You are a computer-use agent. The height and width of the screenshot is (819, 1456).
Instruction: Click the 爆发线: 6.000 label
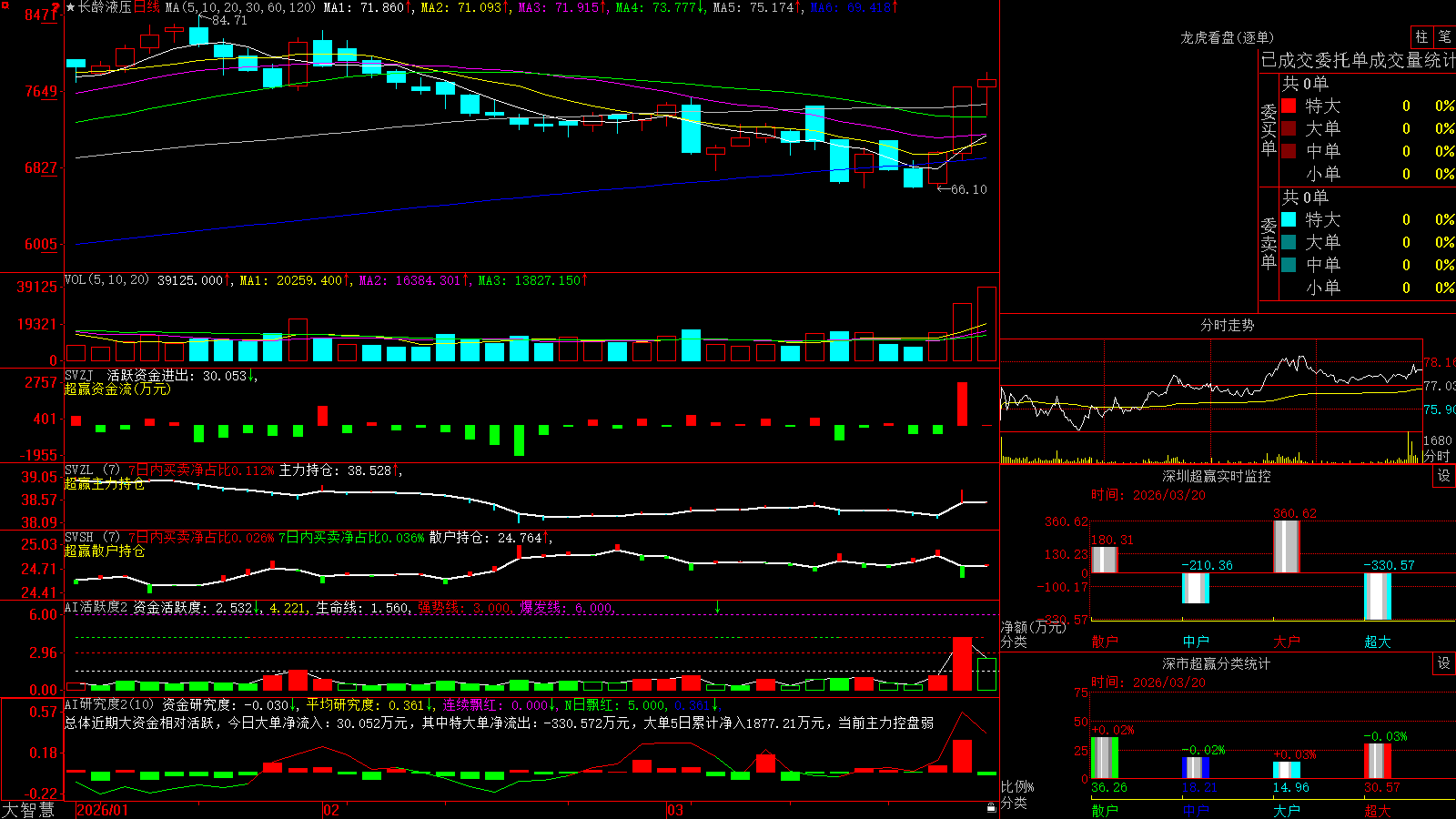click(x=567, y=608)
